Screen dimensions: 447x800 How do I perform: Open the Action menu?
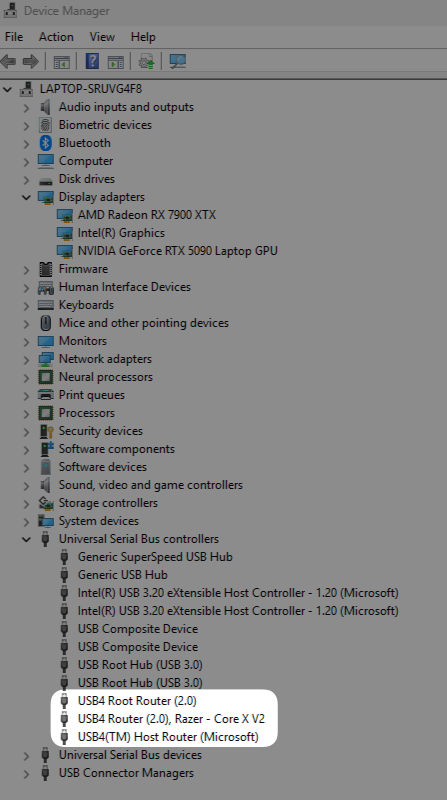[x=56, y=37]
